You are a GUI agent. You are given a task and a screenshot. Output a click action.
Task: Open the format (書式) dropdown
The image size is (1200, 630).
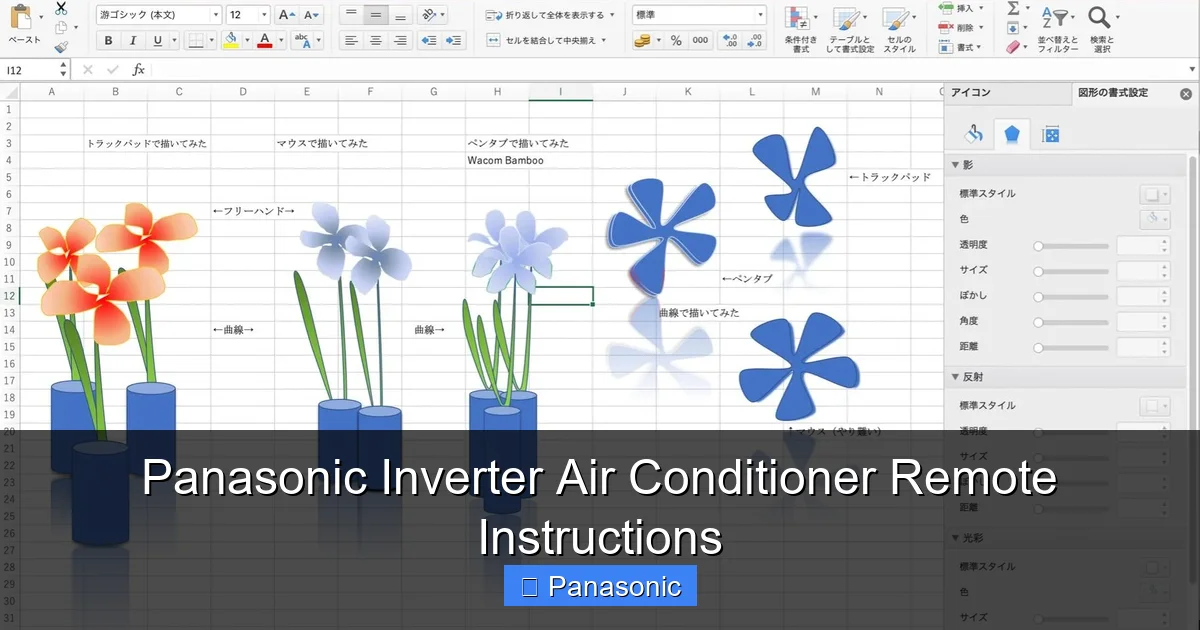point(962,47)
